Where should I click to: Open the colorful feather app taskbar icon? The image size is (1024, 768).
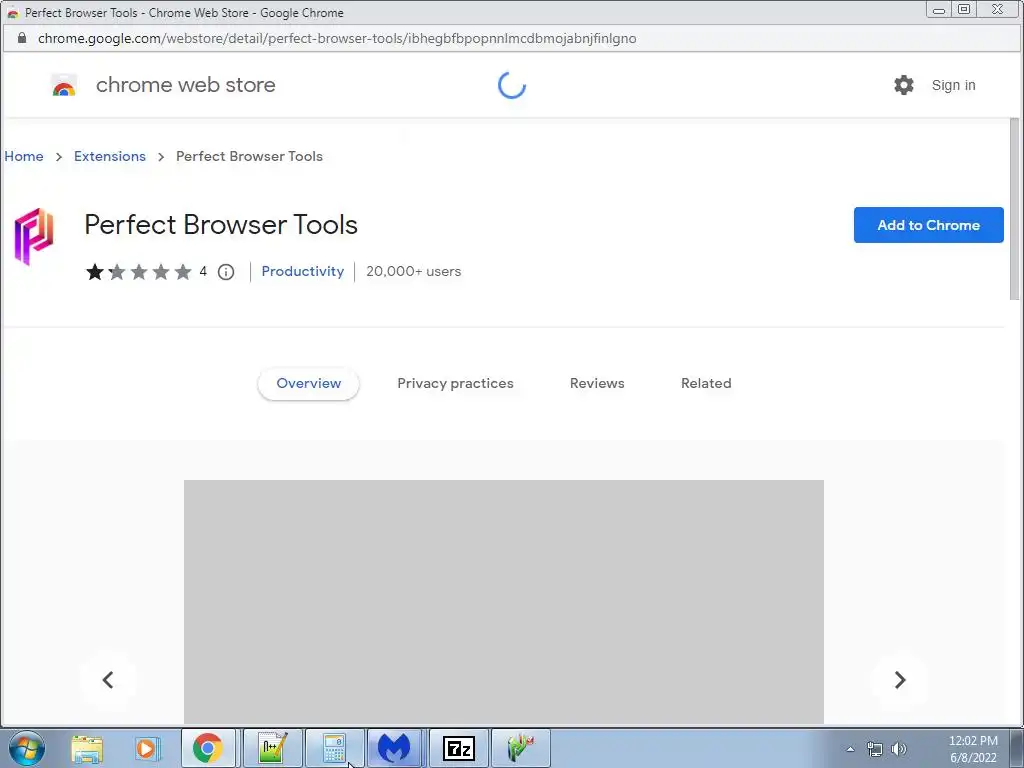coord(520,748)
